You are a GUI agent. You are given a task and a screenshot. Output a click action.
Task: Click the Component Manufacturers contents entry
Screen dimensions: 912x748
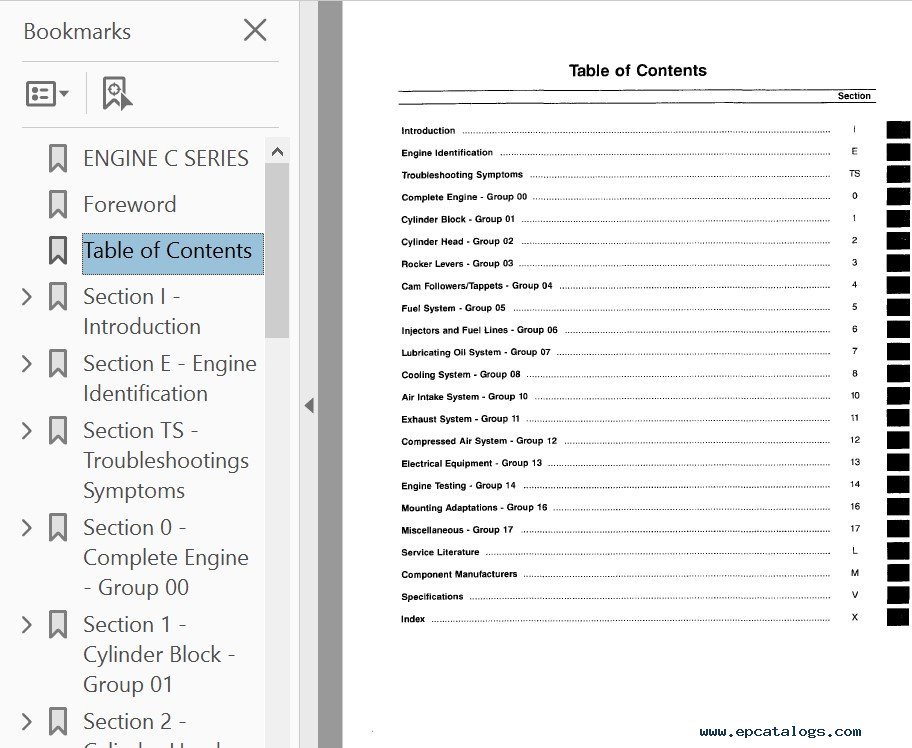pyautogui.click(x=459, y=574)
